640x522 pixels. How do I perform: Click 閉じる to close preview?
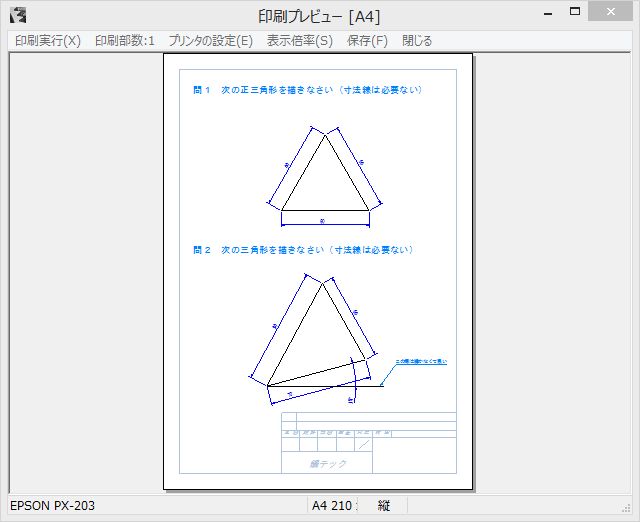click(417, 41)
